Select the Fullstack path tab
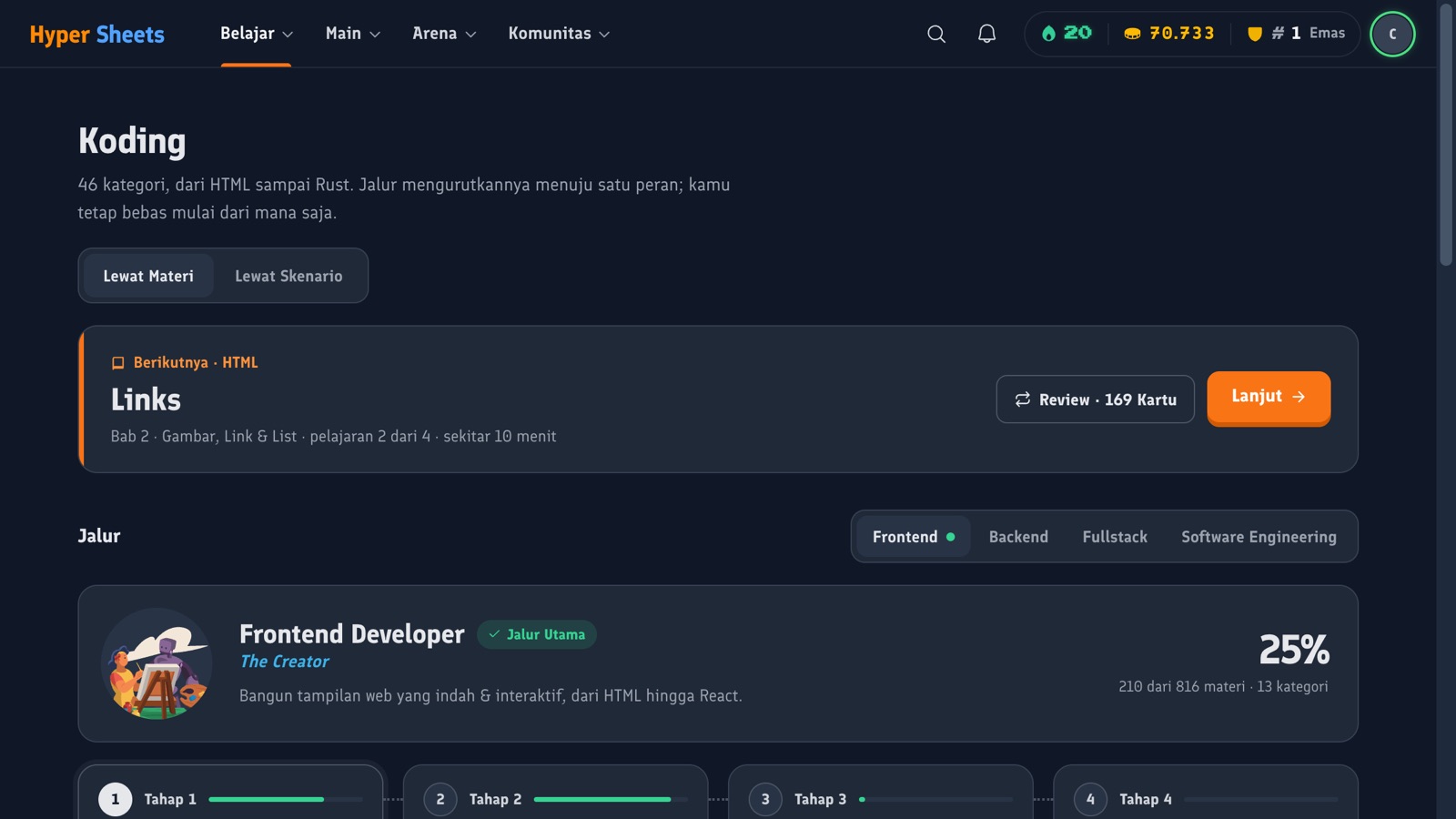This screenshot has height=819, width=1456. click(1115, 537)
